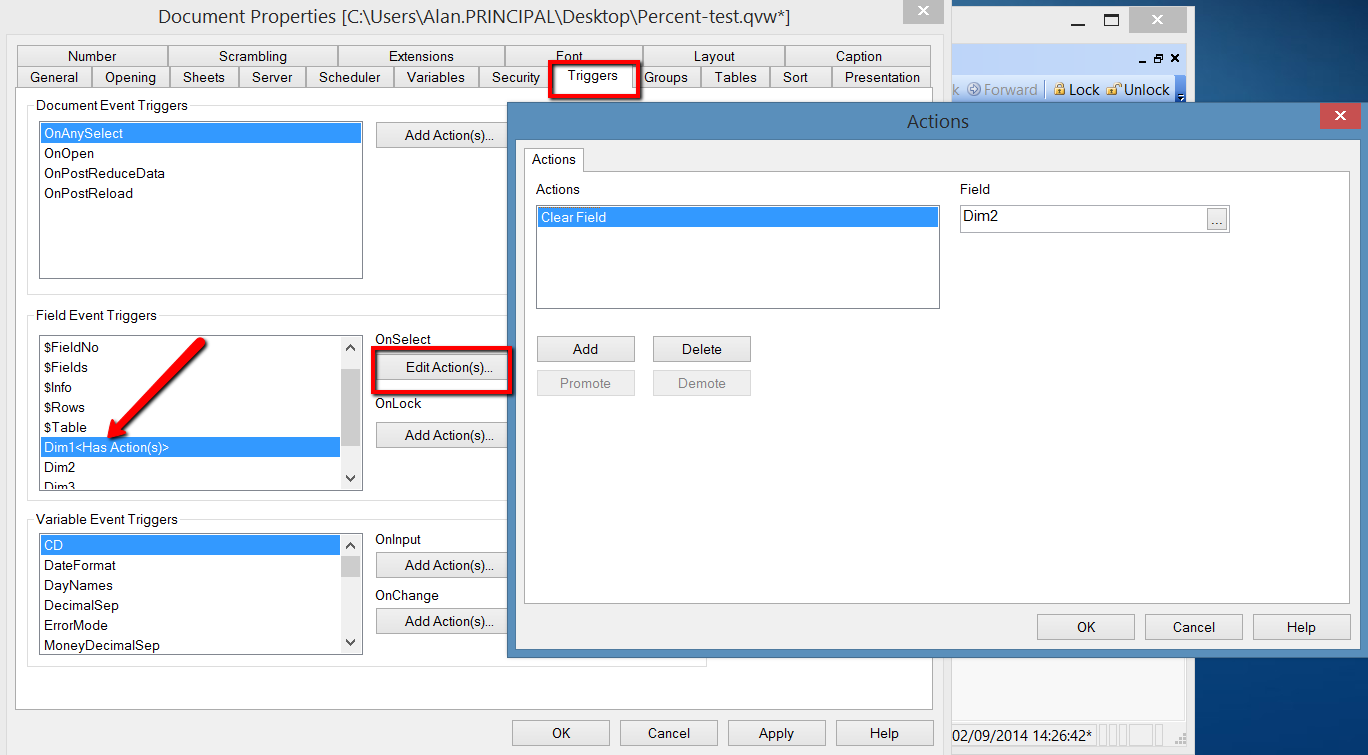Go to the Groups tab
The width and height of the screenshot is (1368, 755).
pos(666,77)
